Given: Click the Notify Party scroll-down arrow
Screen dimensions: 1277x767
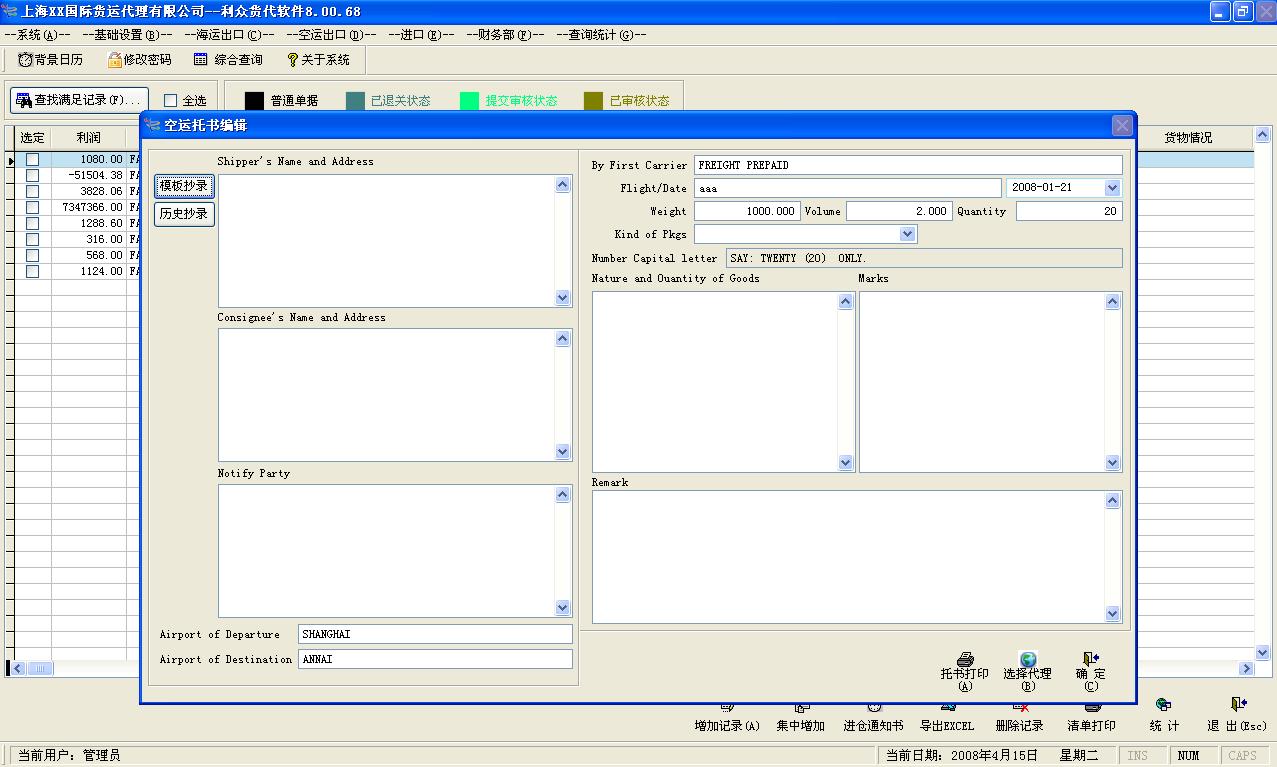Looking at the screenshot, I should tap(562, 608).
